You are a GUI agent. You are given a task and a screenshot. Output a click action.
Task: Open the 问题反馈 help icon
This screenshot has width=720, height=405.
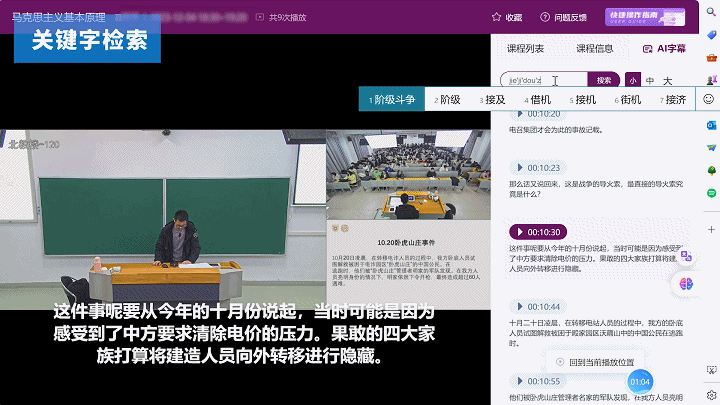click(545, 17)
